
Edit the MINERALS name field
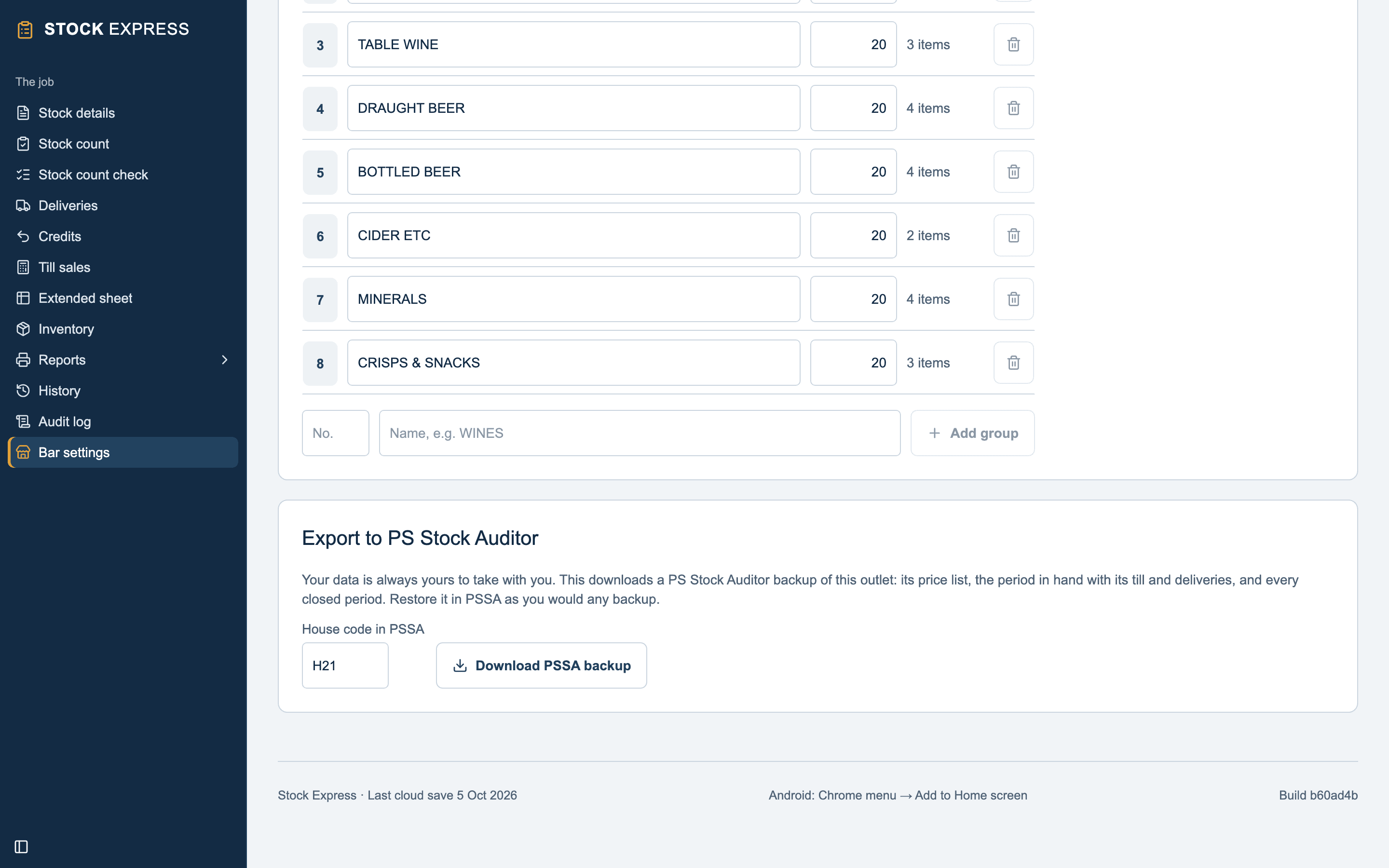click(573, 299)
